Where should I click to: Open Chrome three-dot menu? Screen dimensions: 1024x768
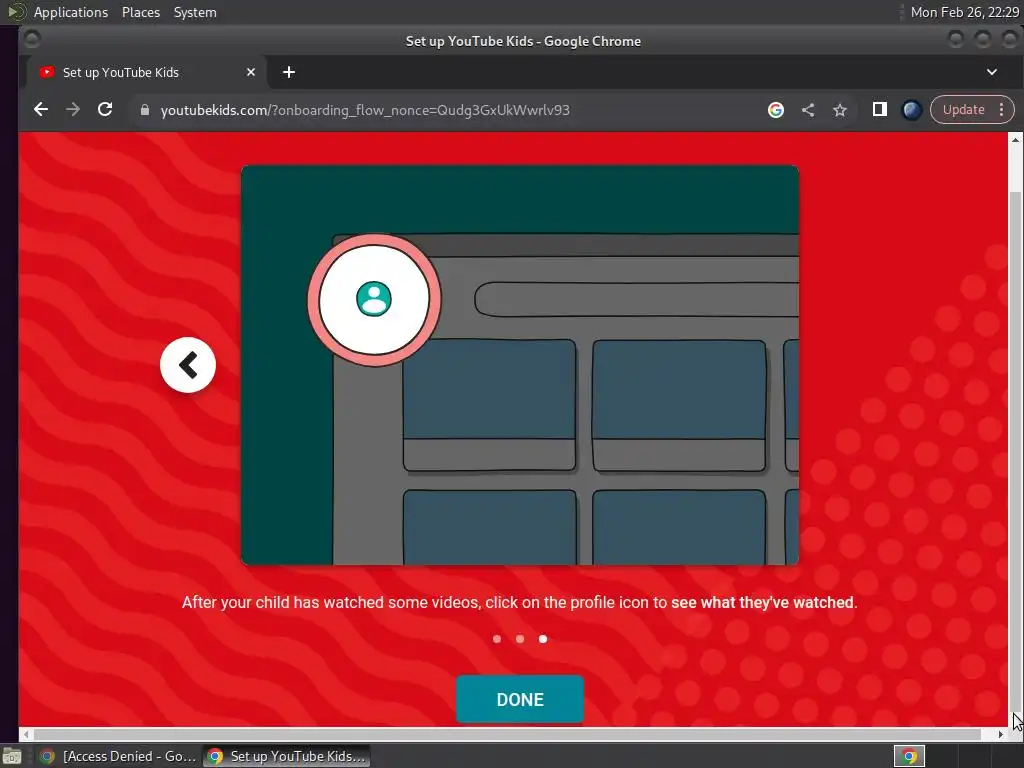[1002, 110]
